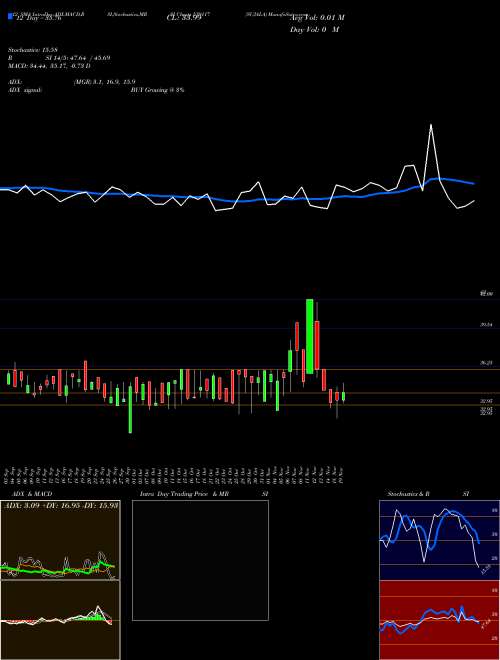Viewport: 500px width, 660px height.
Task: Open the ADX indicator chart panel
Action: pos(60,540)
